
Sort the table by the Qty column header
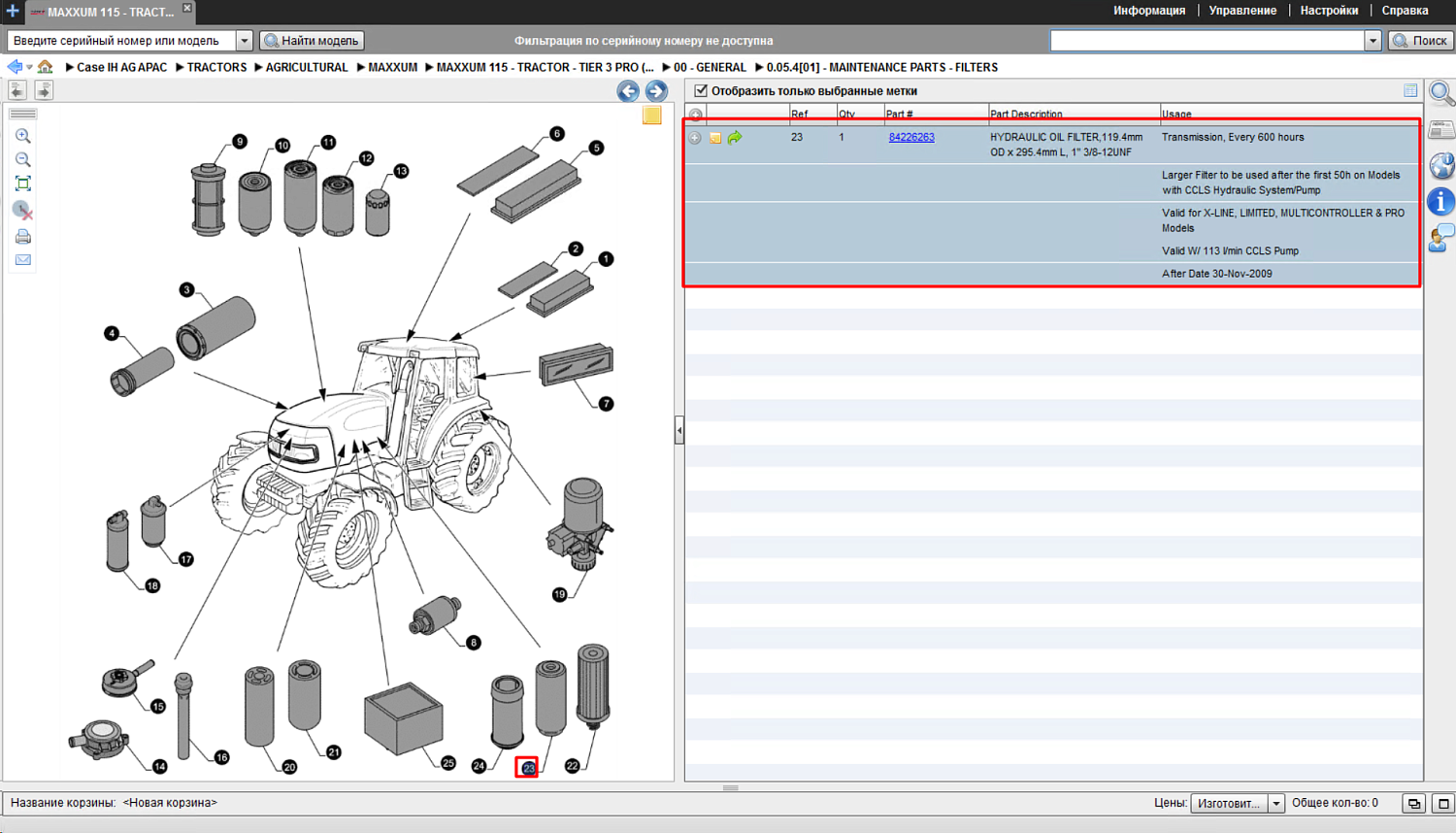tap(860, 114)
